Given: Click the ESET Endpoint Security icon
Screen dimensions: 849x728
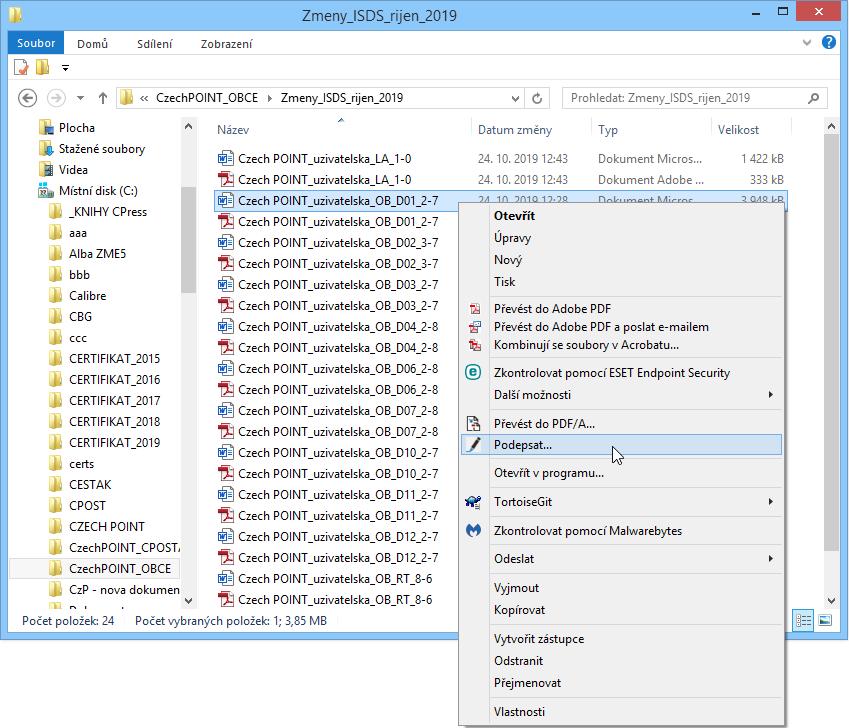Looking at the screenshot, I should [x=473, y=372].
